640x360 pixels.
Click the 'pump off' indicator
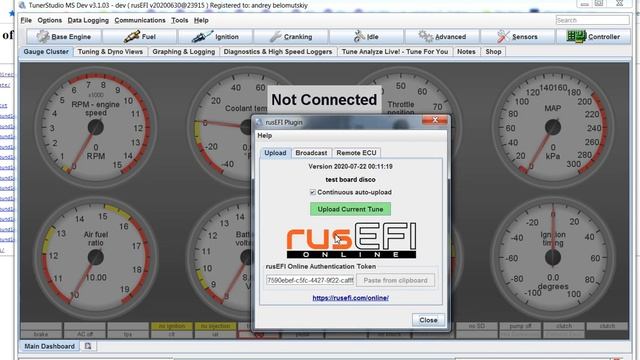[520, 326]
